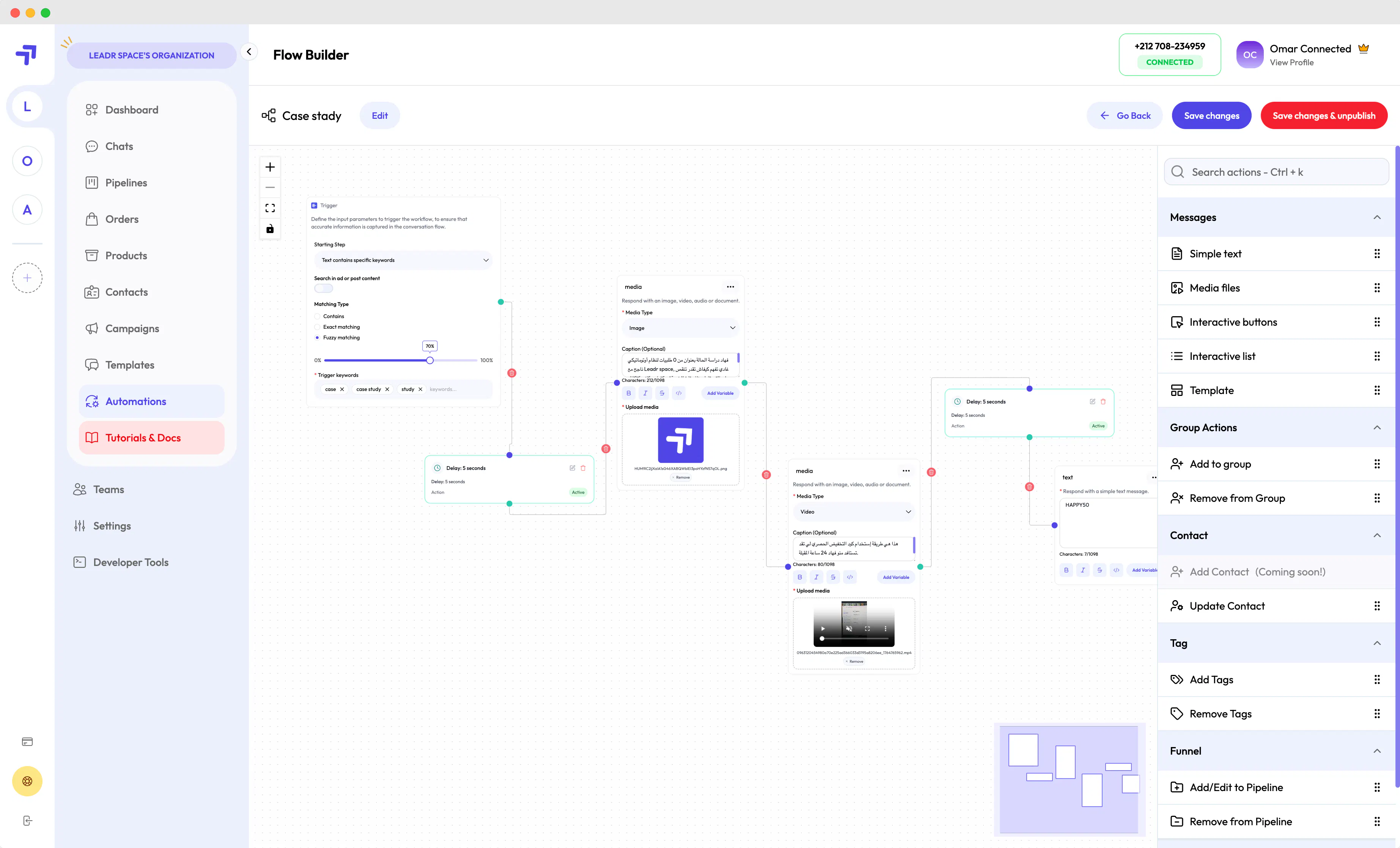Click the Search actions input field
The height and width of the screenshot is (848, 1400).
click(x=1276, y=172)
